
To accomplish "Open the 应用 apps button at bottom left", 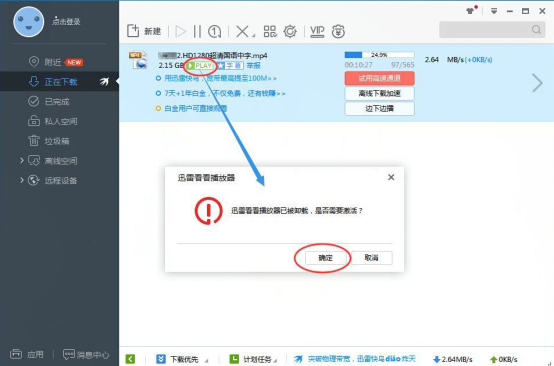I will pos(27,354).
